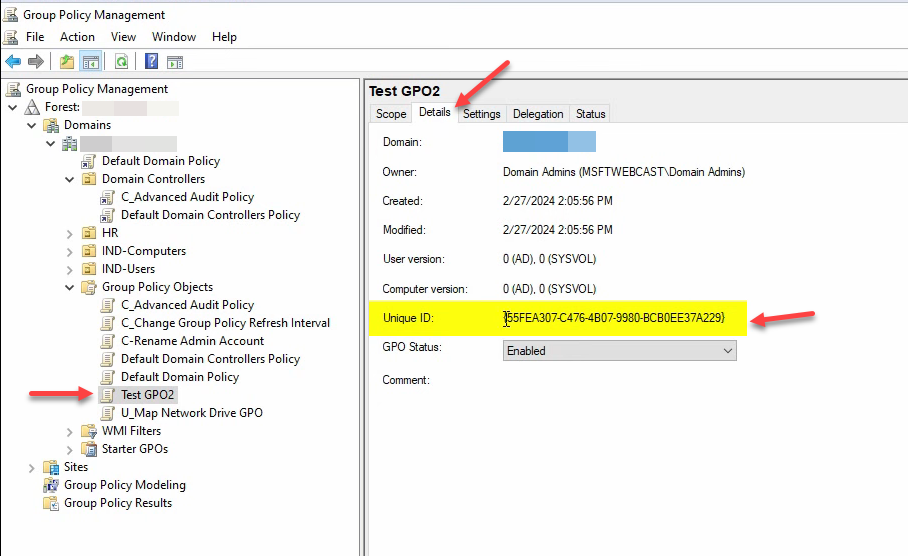Screen dimensions: 908x556
Task: Open the Help menu
Action: pyautogui.click(x=224, y=37)
